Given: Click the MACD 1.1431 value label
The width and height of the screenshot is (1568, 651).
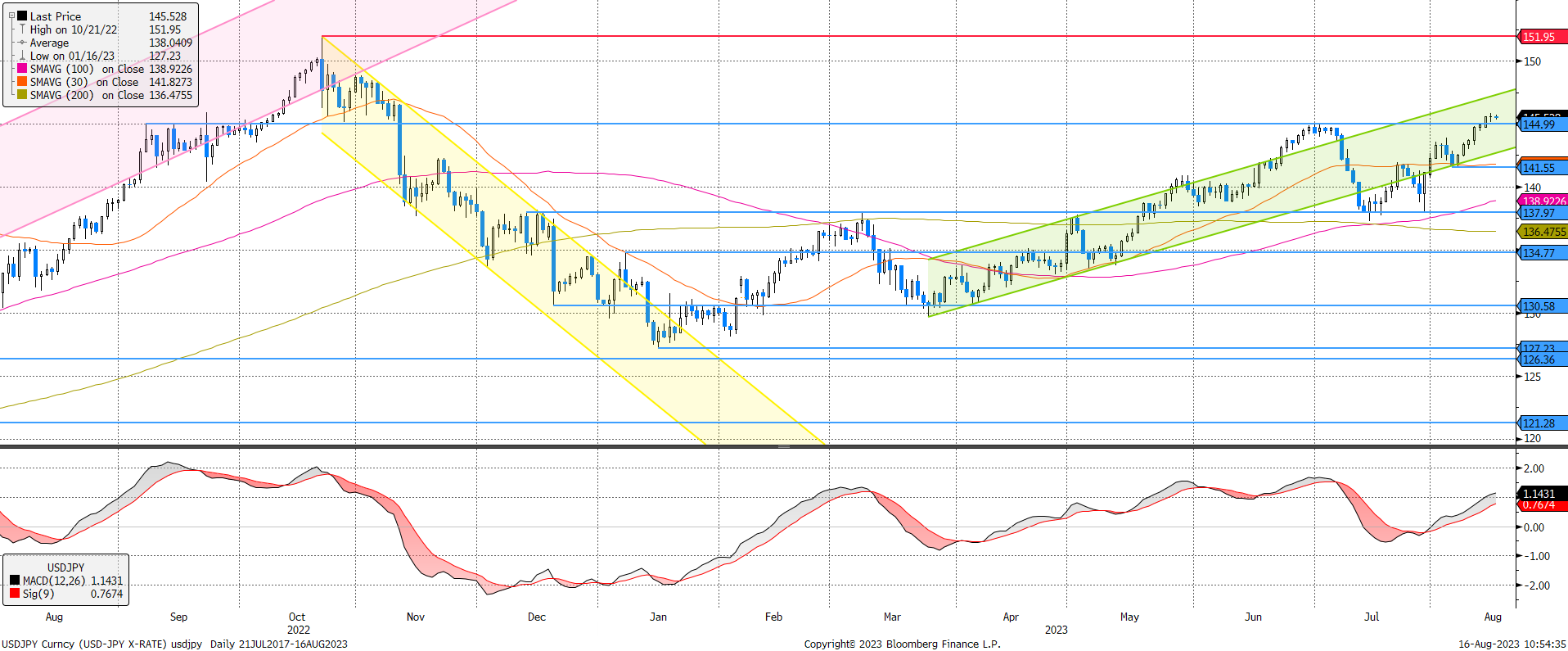Looking at the screenshot, I should click(x=1542, y=493).
